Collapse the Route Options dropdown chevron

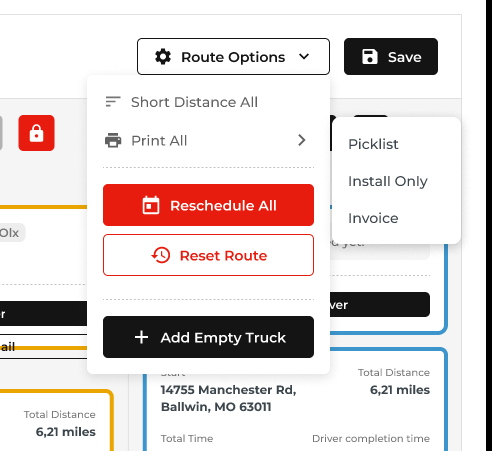click(x=304, y=57)
